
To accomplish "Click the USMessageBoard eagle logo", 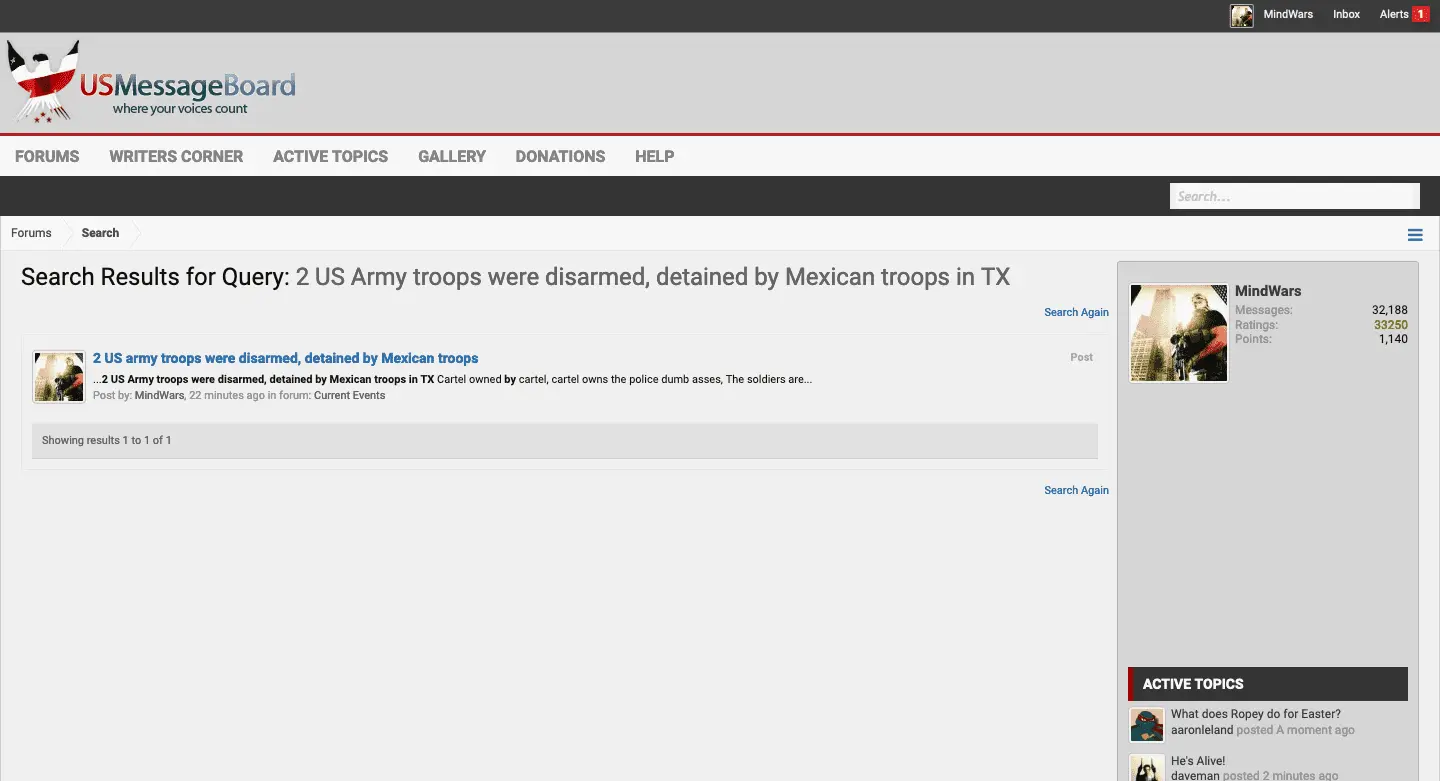I will pos(45,82).
